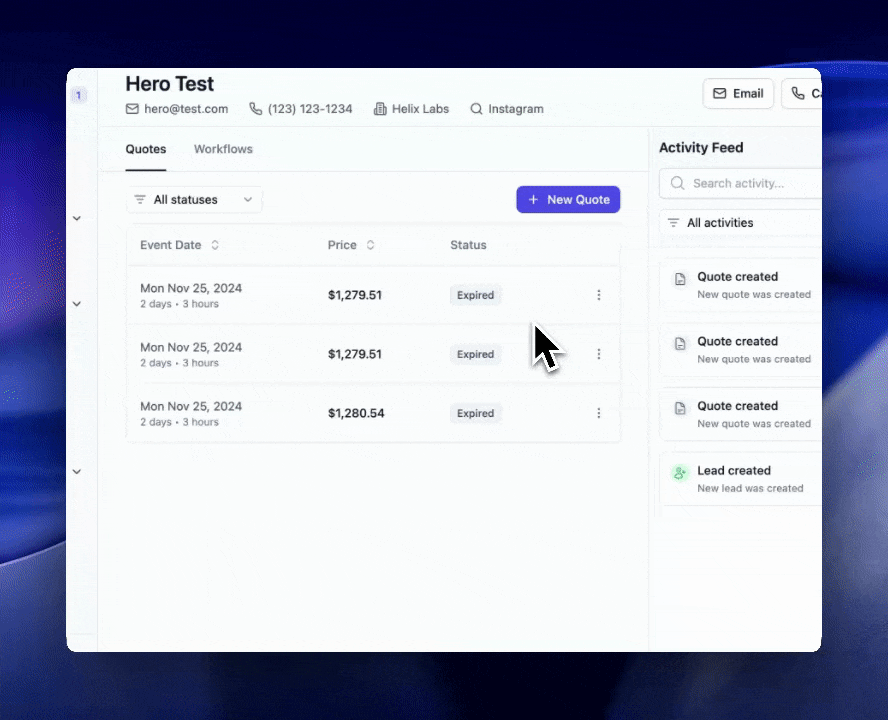Open three-dot menu for first $1,279.51 quote
The width and height of the screenshot is (888, 720).
point(599,295)
